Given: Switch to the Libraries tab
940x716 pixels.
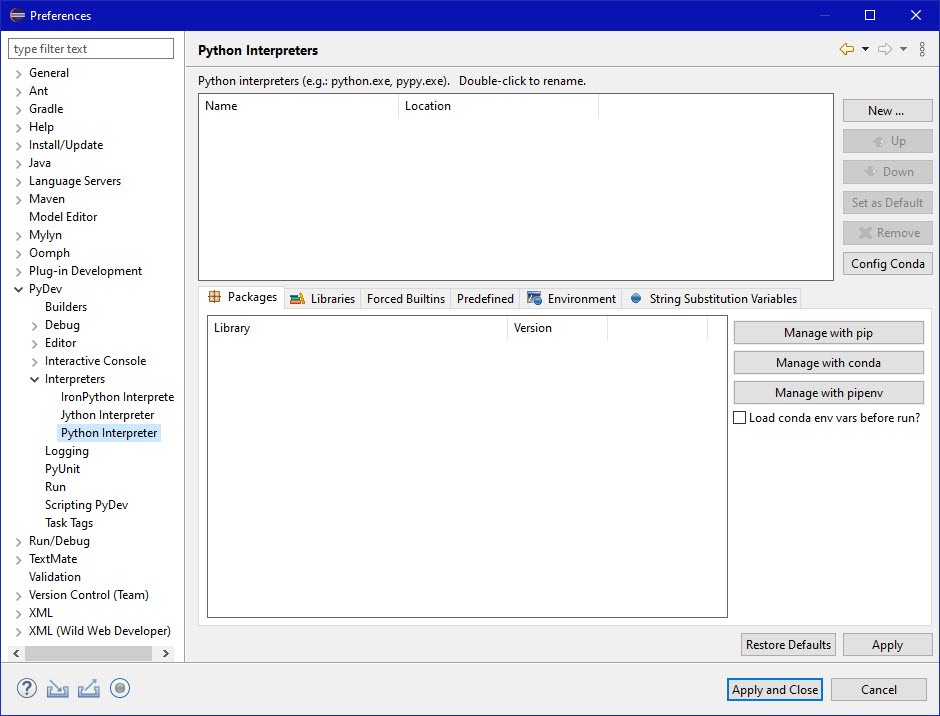Looking at the screenshot, I should 322,298.
